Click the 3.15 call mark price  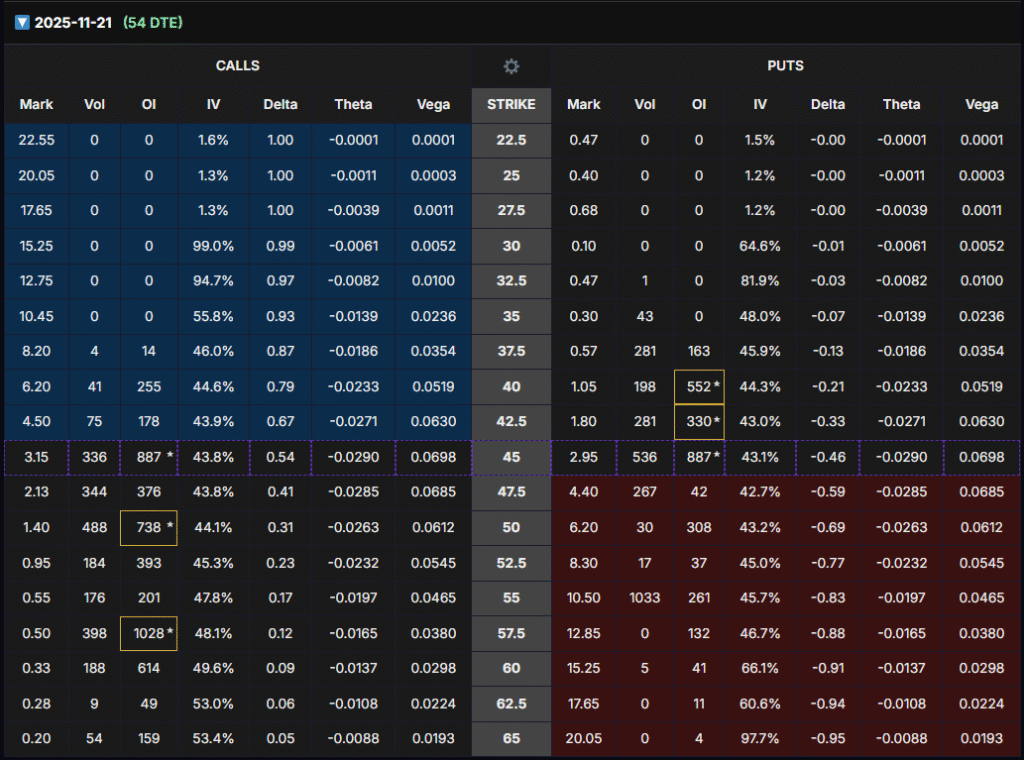point(36,457)
